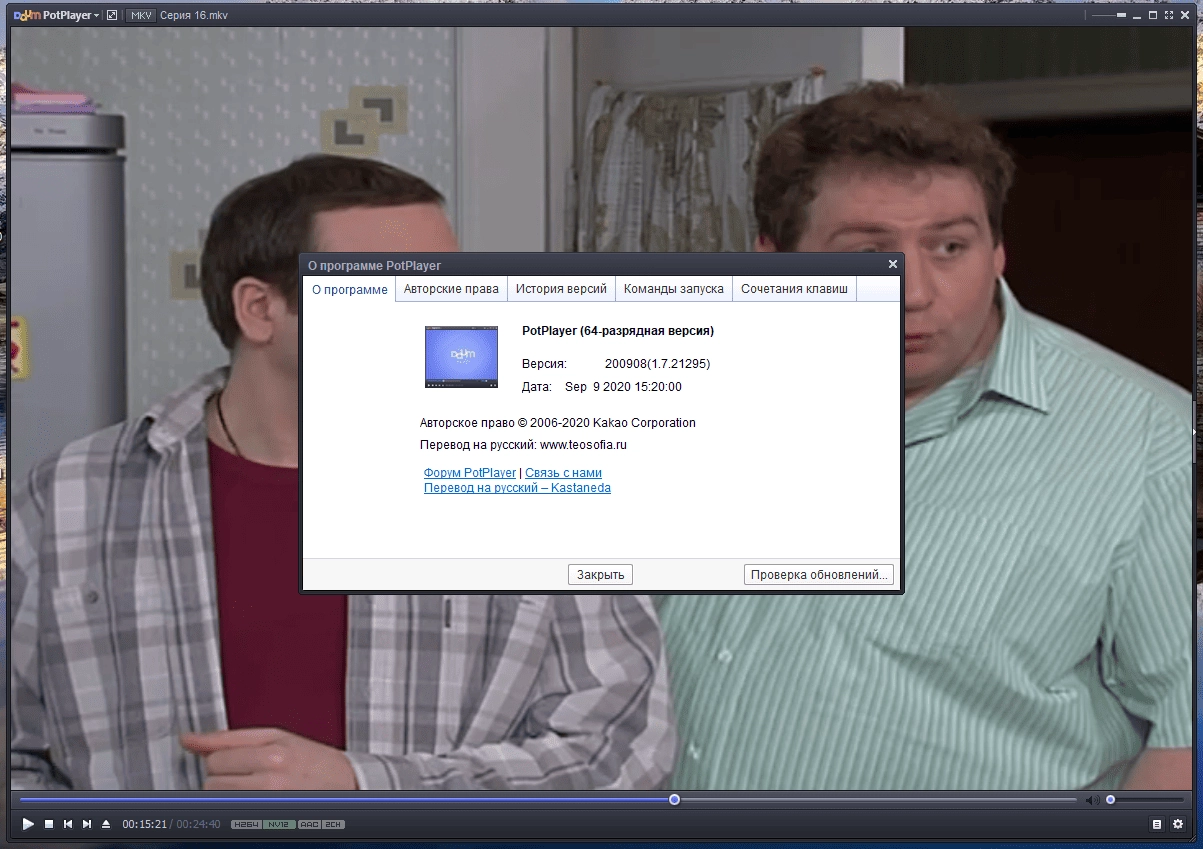Adjust the volume slider knob
The image size is (1203, 849).
pyautogui.click(x=1110, y=800)
